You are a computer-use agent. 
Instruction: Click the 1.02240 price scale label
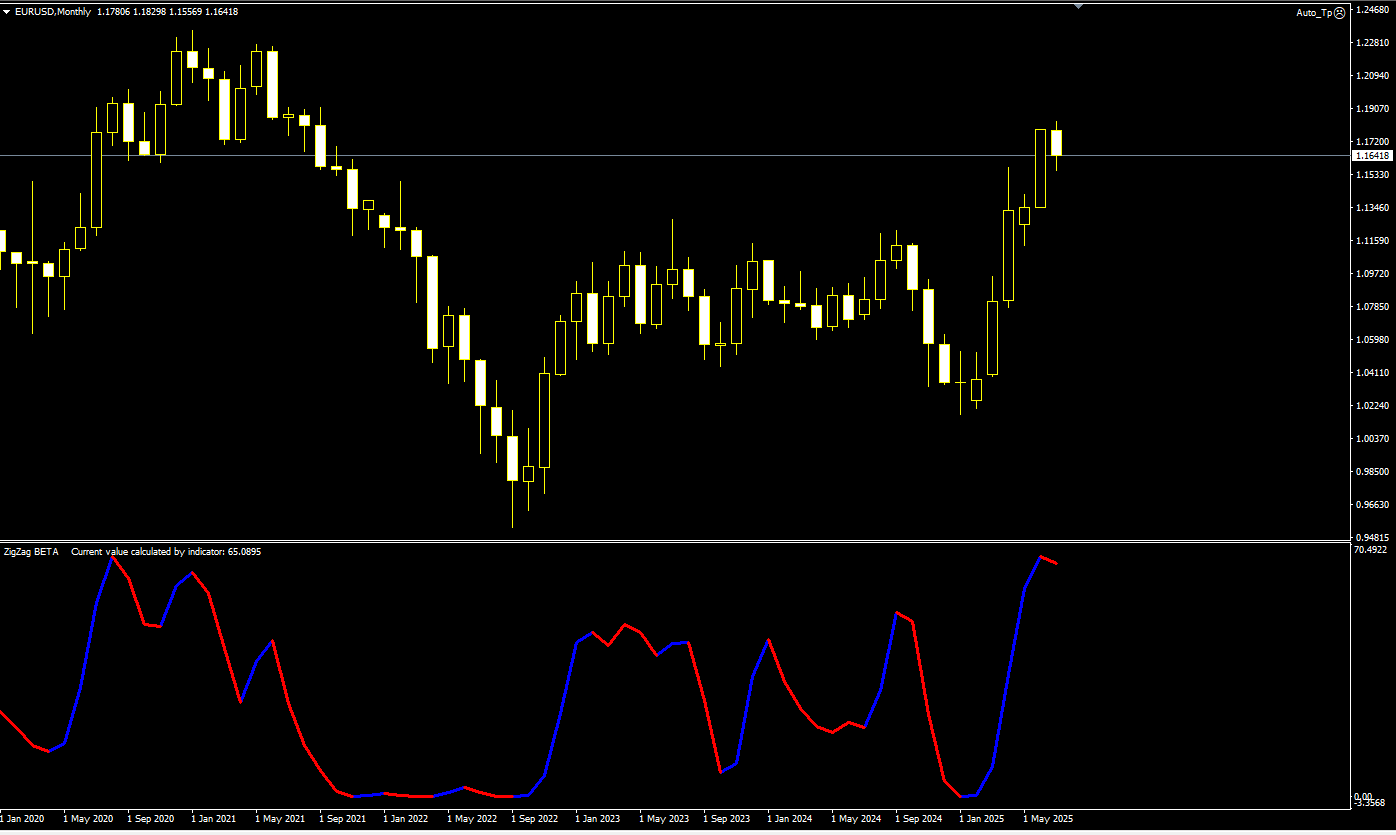pos(1373,406)
